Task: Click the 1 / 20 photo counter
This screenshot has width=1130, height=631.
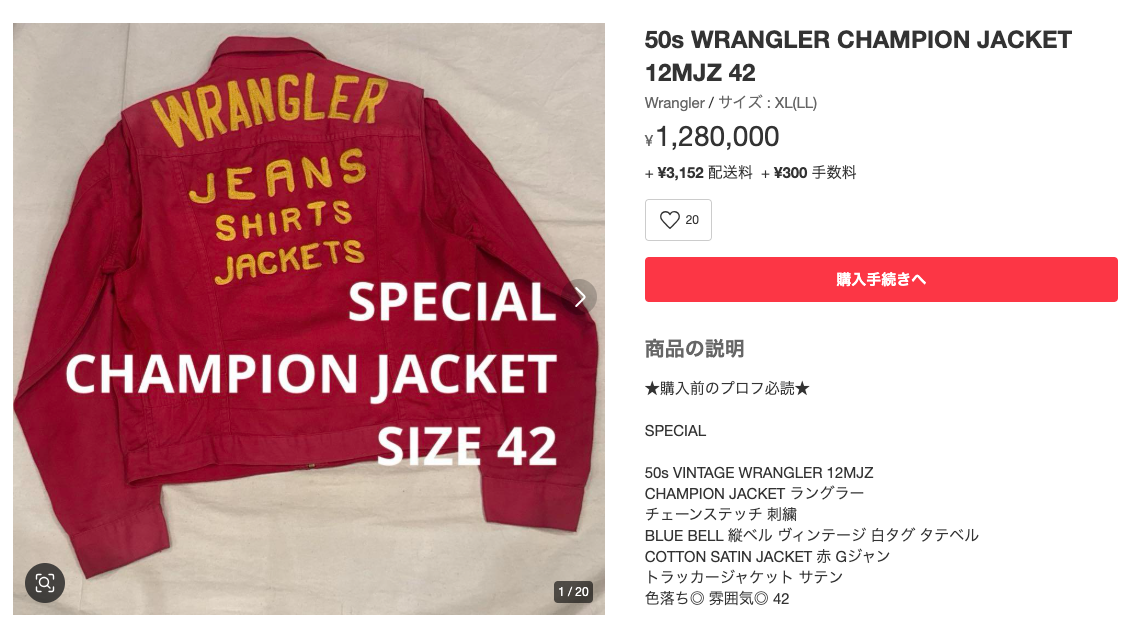Action: pos(574,591)
